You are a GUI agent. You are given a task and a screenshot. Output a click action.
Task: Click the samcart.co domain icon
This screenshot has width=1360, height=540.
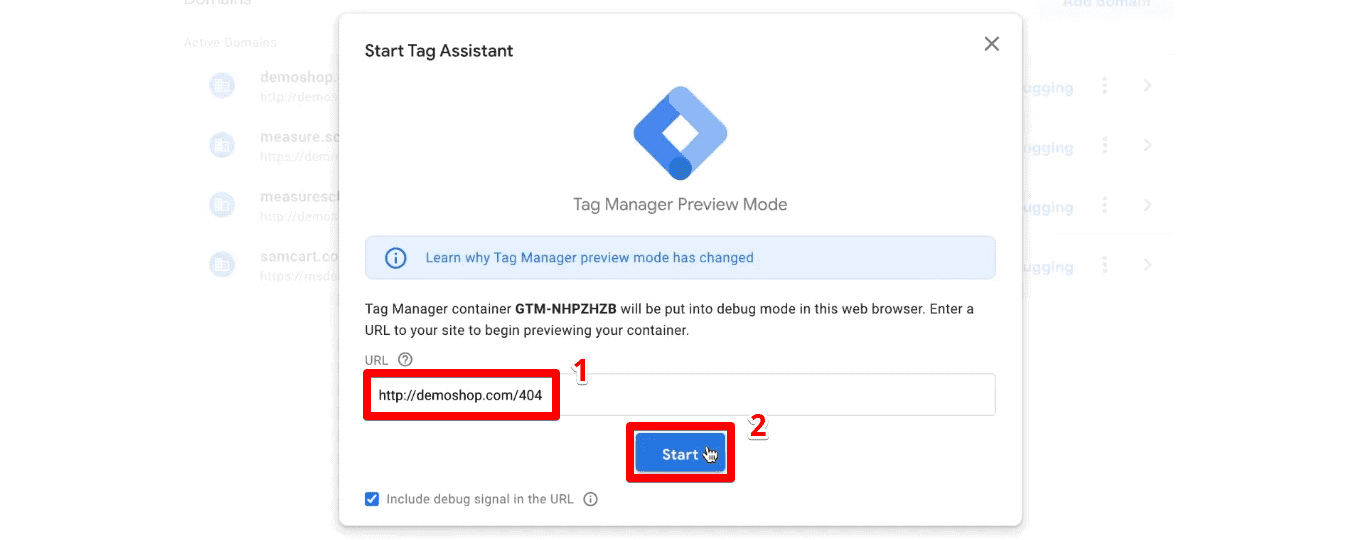(x=221, y=265)
